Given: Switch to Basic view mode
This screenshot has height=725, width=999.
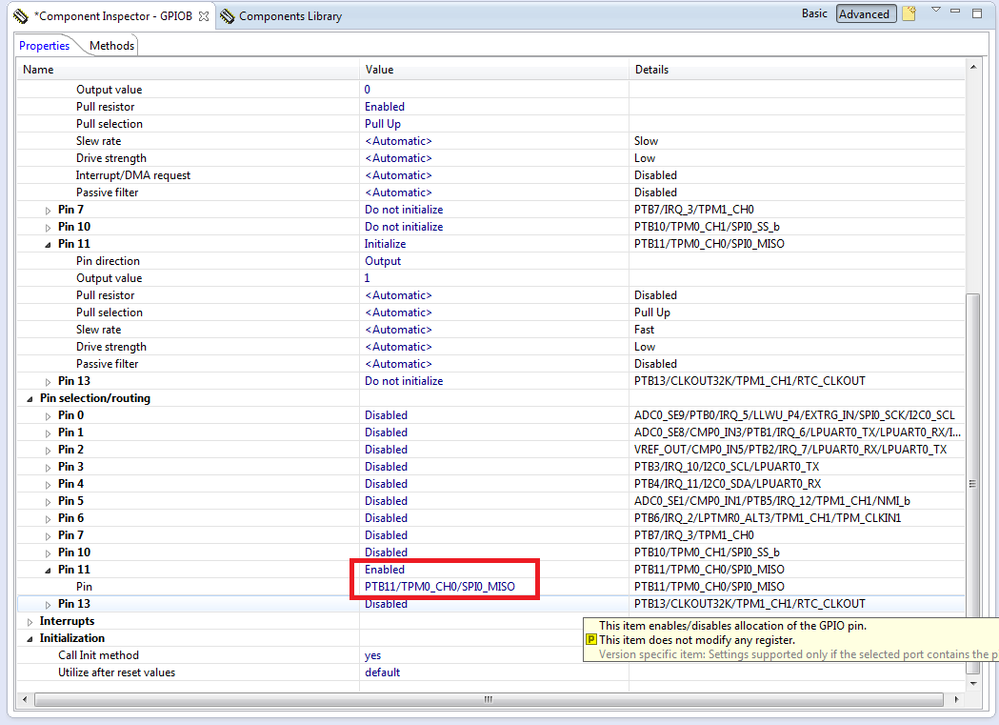Looking at the screenshot, I should click(814, 13).
